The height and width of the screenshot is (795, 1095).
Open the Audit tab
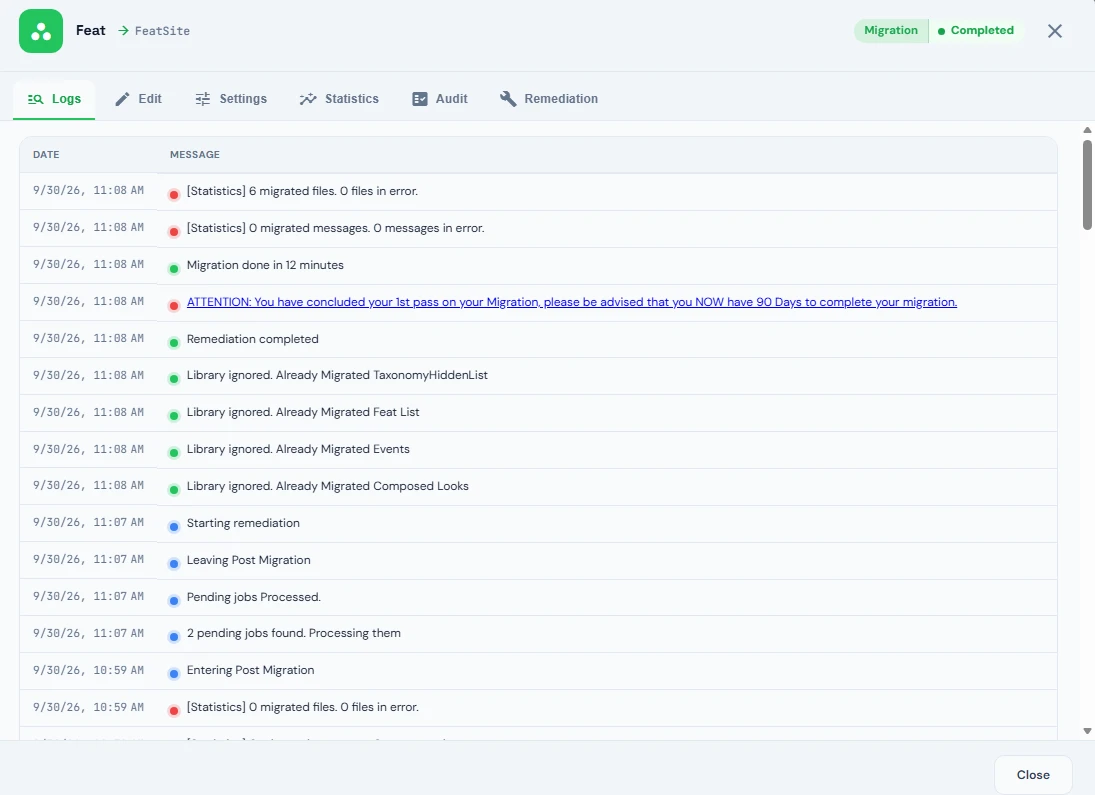[440, 99]
